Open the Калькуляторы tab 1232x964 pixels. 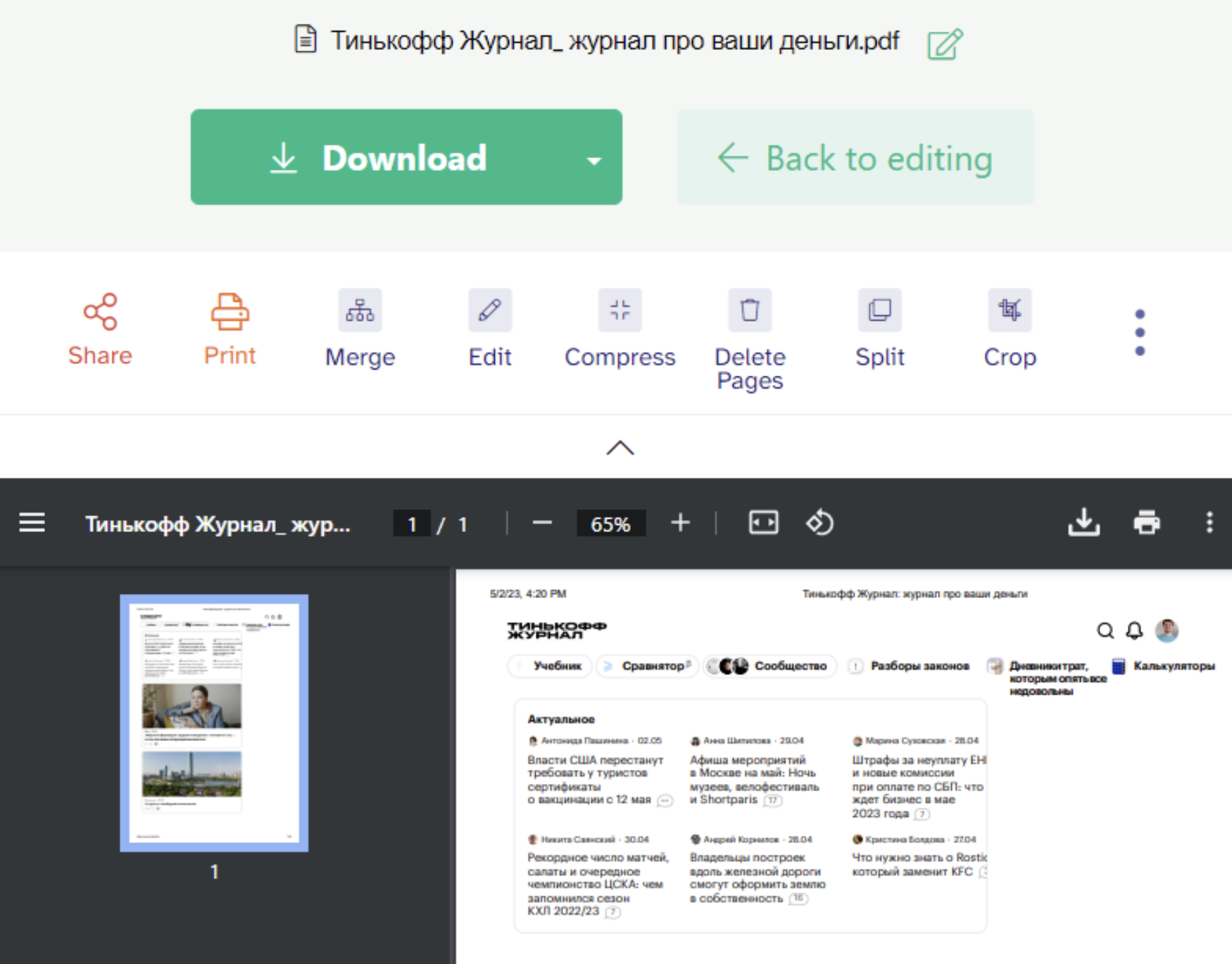[1164, 666]
